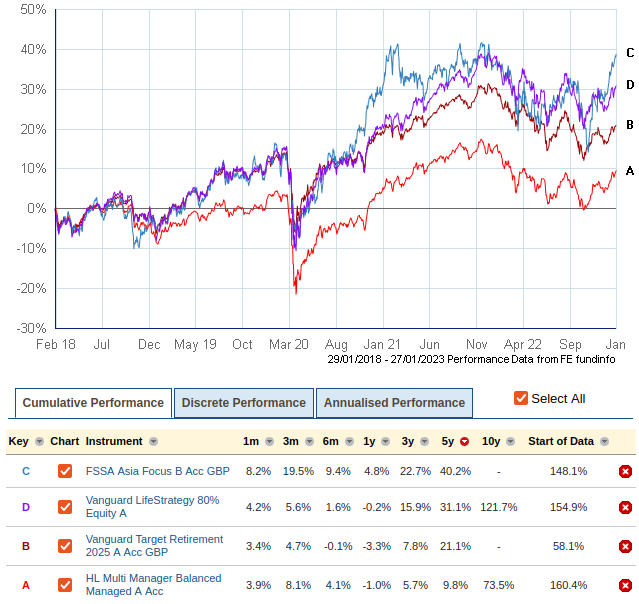Switch to the Annualised Performance tab
The height and width of the screenshot is (604, 639).
coord(394,403)
